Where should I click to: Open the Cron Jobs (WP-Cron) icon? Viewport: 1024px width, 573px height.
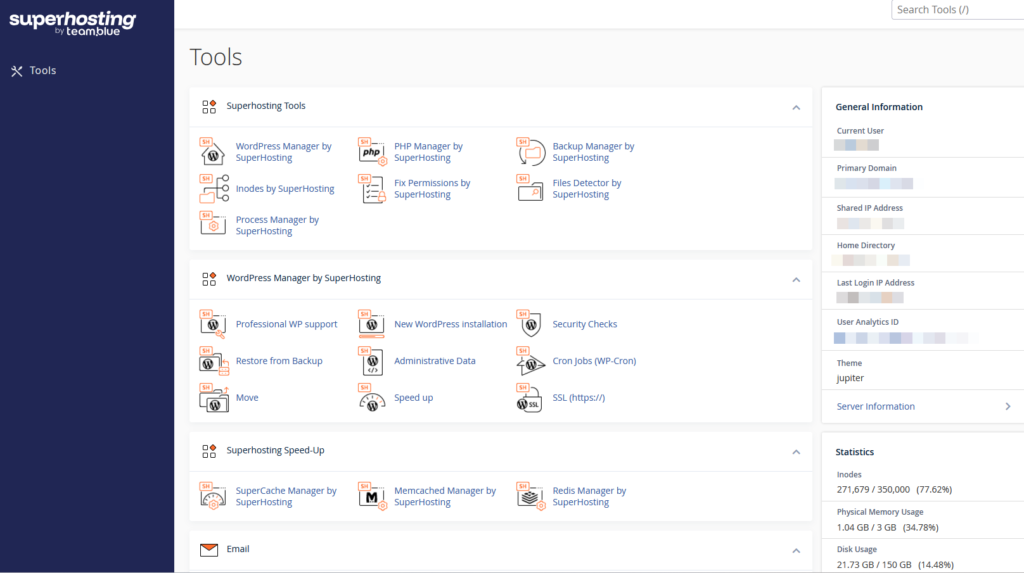(x=530, y=361)
